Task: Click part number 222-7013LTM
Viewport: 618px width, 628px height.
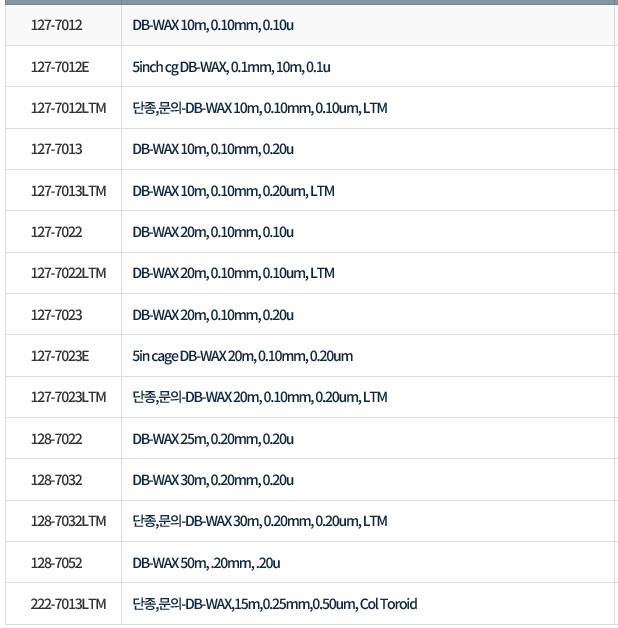Action: point(68,604)
